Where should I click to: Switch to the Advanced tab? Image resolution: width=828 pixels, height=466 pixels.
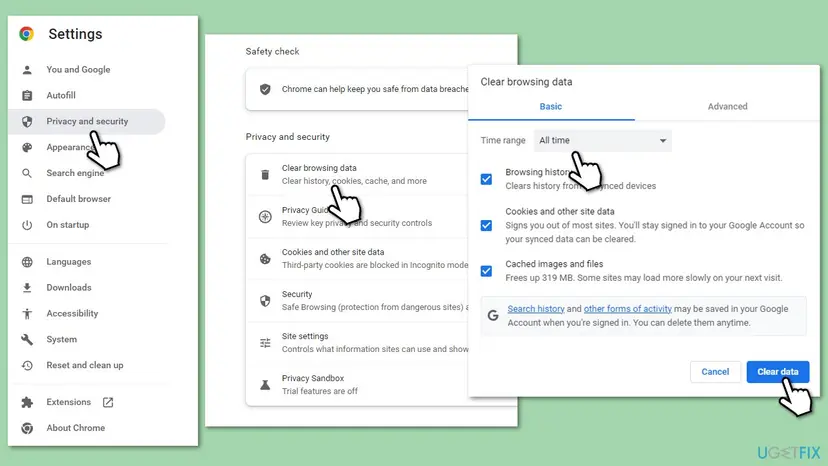point(727,107)
